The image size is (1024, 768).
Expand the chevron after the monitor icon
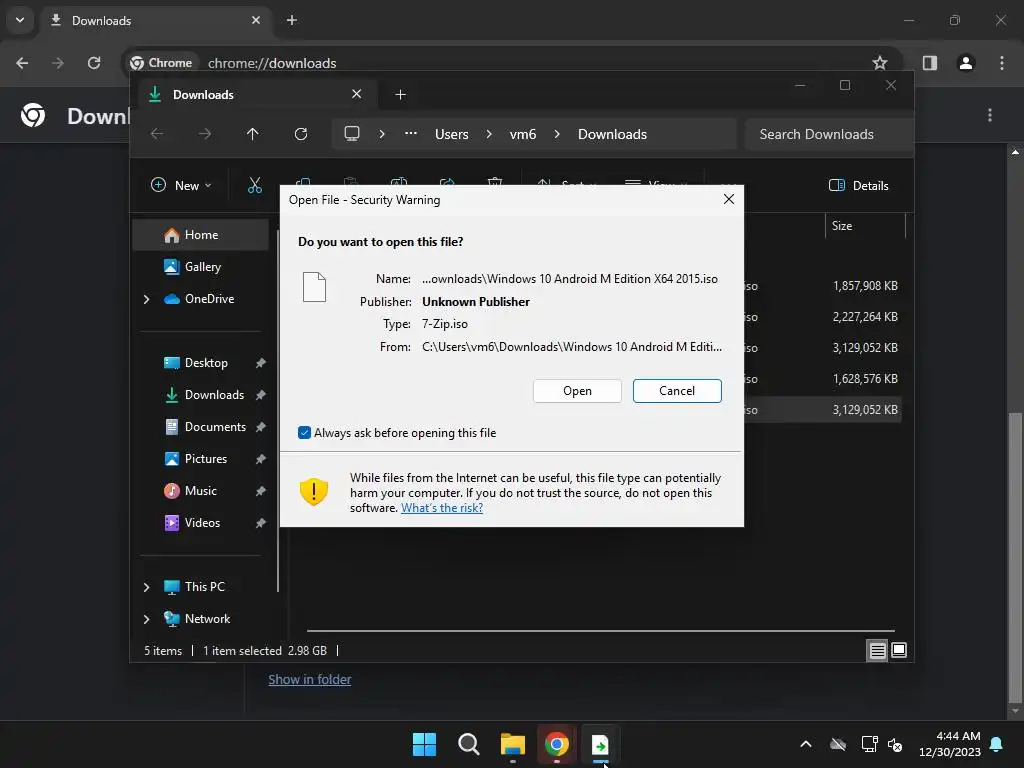point(382,134)
